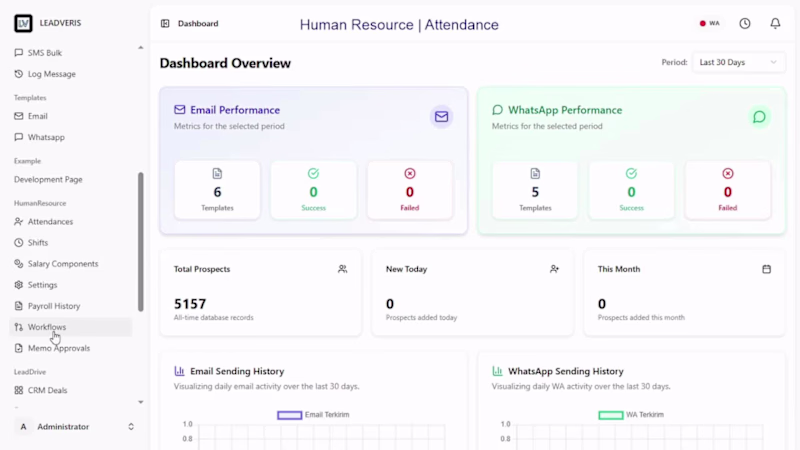The width and height of the screenshot is (800, 450).
Task: Open Salary Components in sidebar
Action: click(x=71, y=264)
